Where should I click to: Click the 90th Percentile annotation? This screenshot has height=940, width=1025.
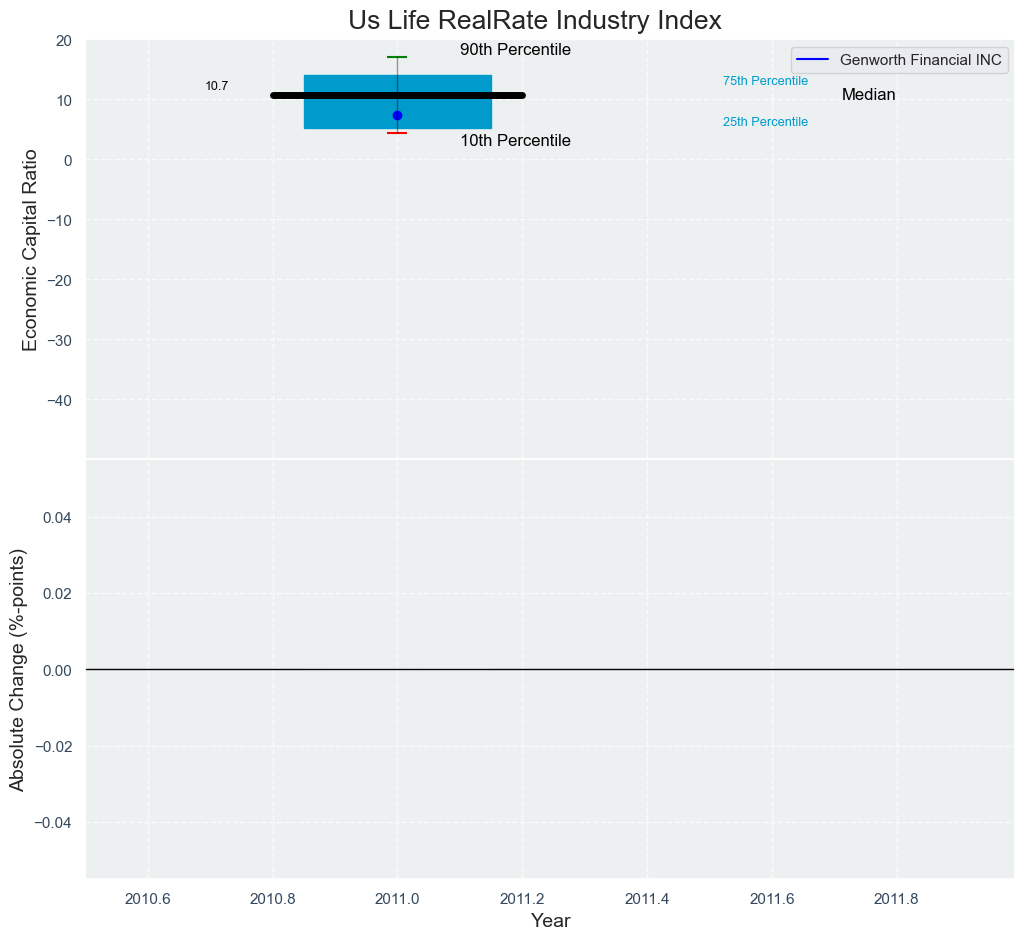point(515,50)
